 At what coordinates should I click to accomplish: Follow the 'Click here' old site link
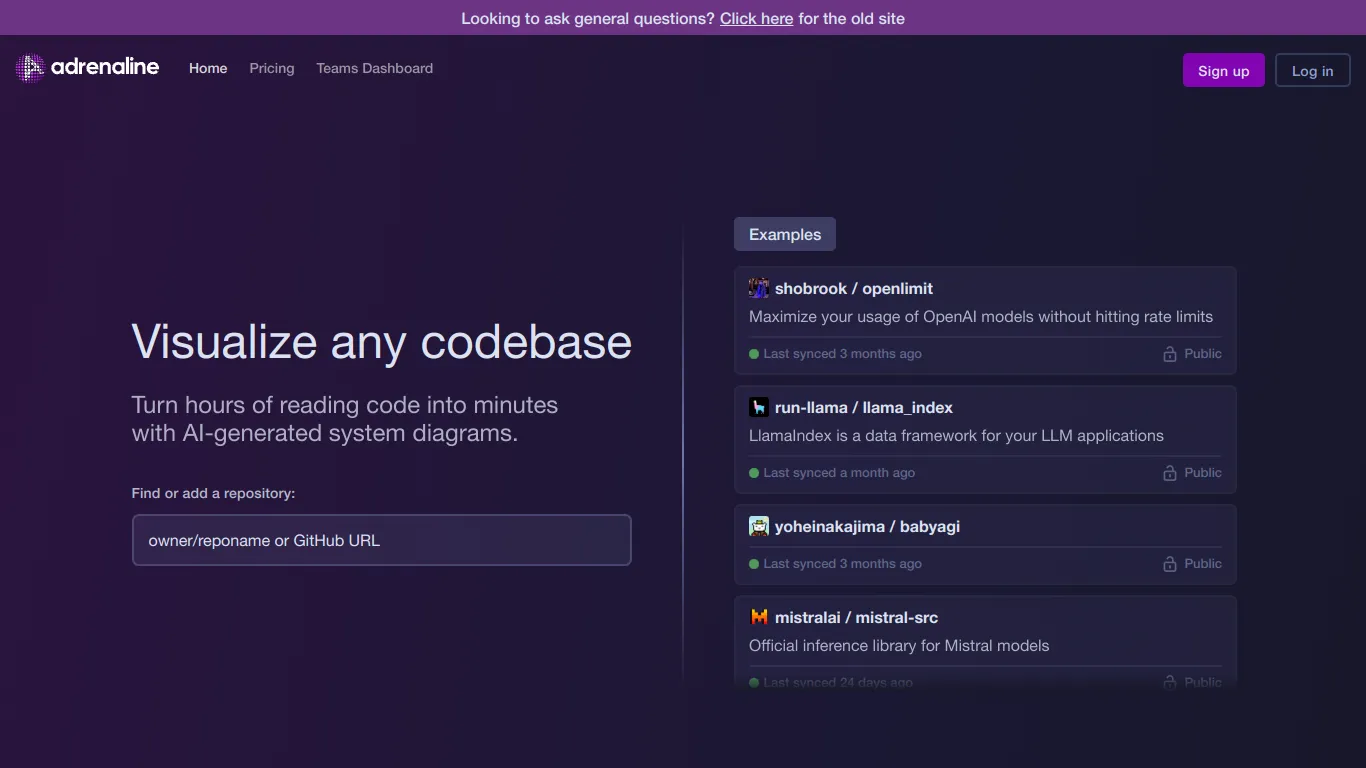[x=757, y=18]
